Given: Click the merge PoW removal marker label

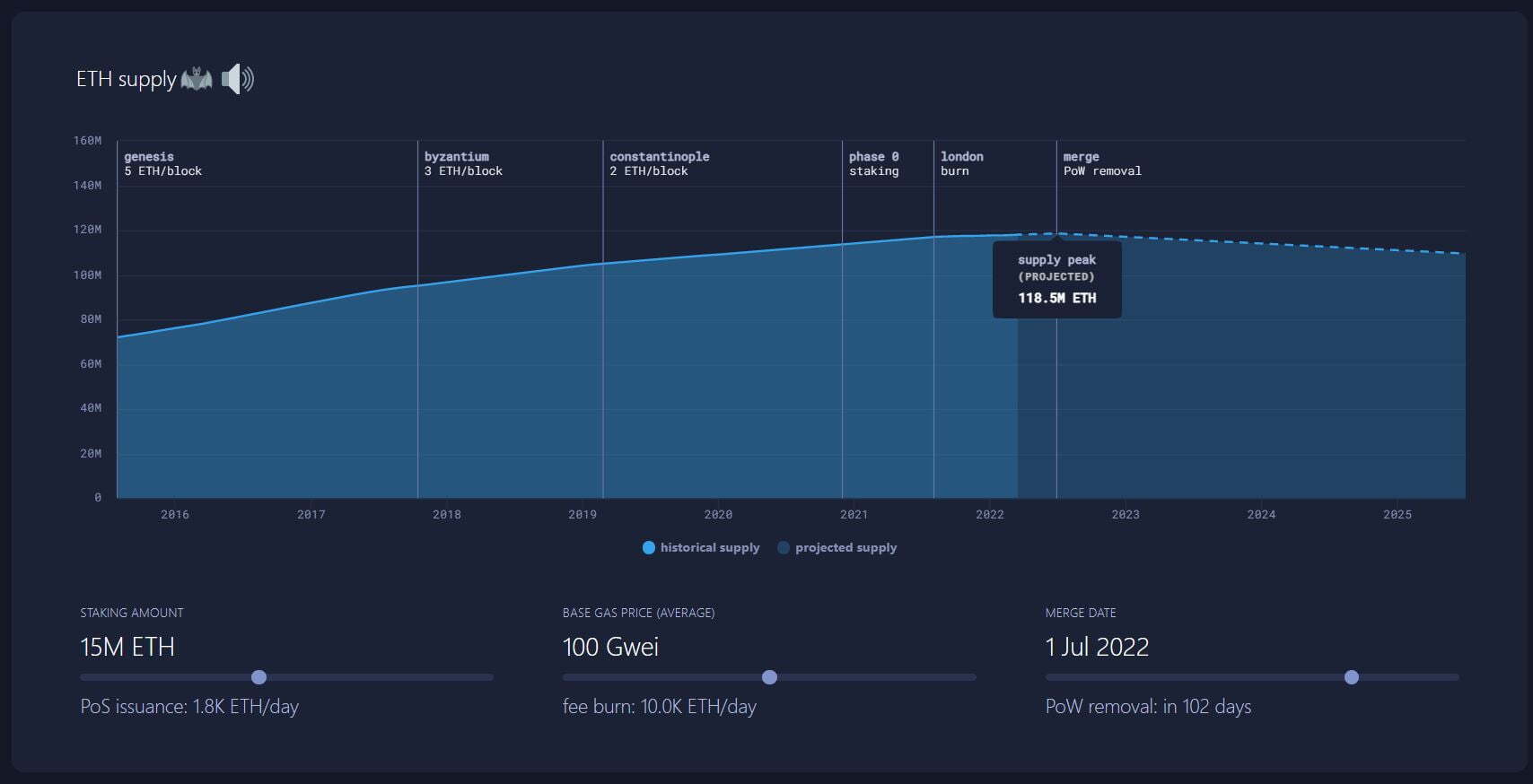Looking at the screenshot, I should pos(1102,164).
